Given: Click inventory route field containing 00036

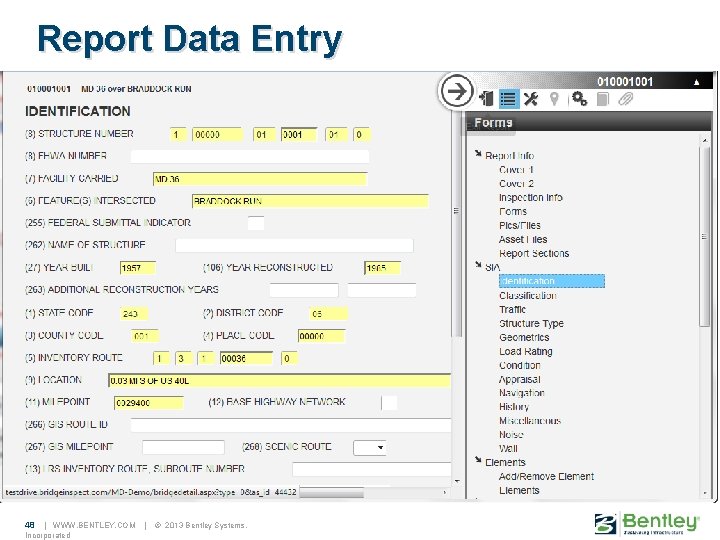Looking at the screenshot, I should tap(246, 358).
